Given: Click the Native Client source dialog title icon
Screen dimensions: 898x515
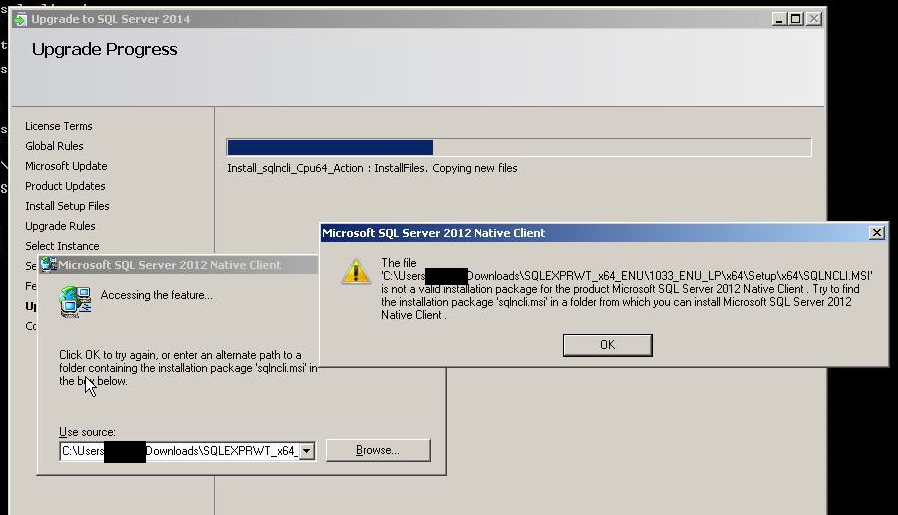Looking at the screenshot, I should pos(49,264).
